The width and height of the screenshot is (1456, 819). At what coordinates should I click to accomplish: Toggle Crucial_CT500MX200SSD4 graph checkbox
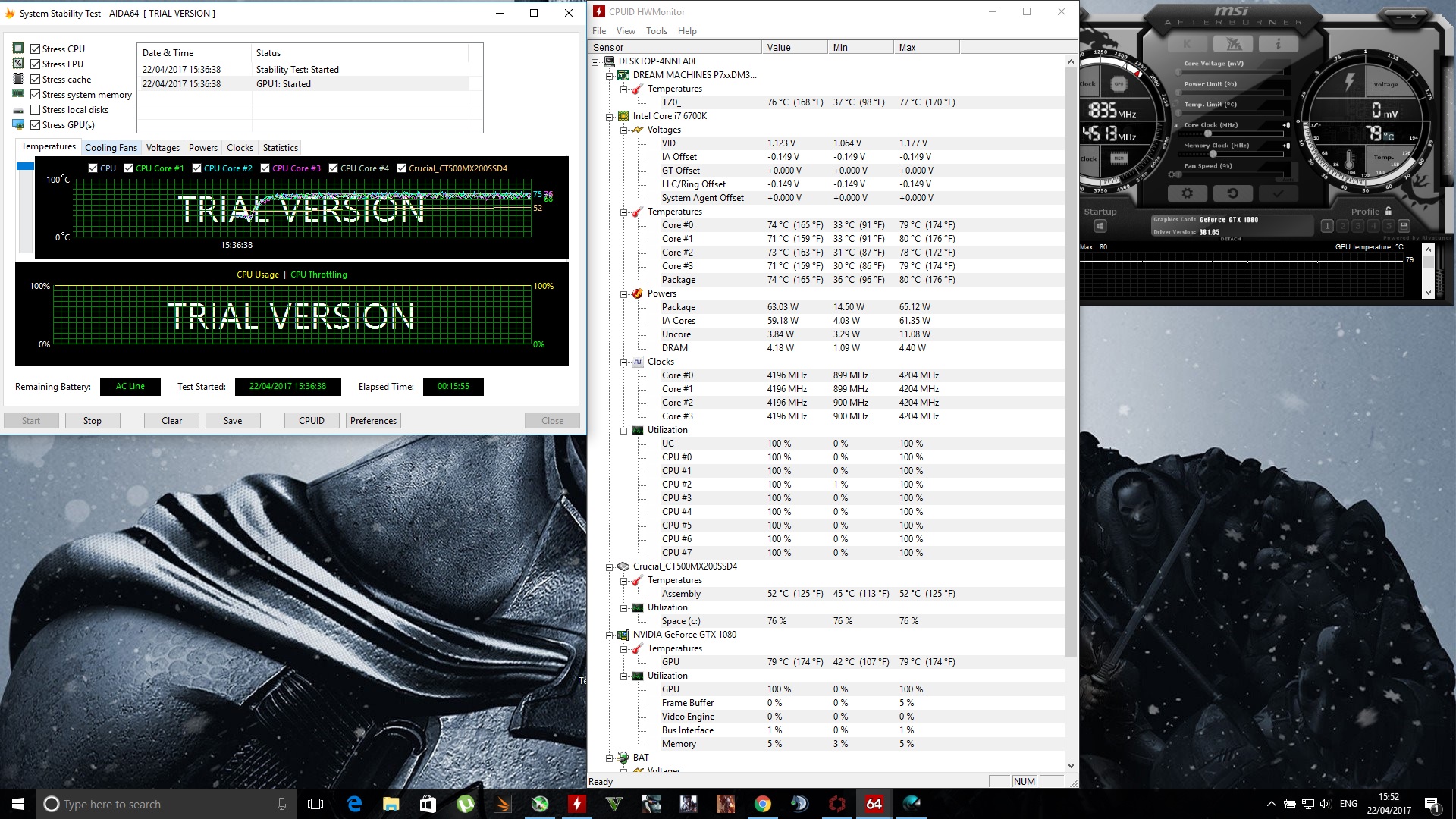[x=402, y=168]
